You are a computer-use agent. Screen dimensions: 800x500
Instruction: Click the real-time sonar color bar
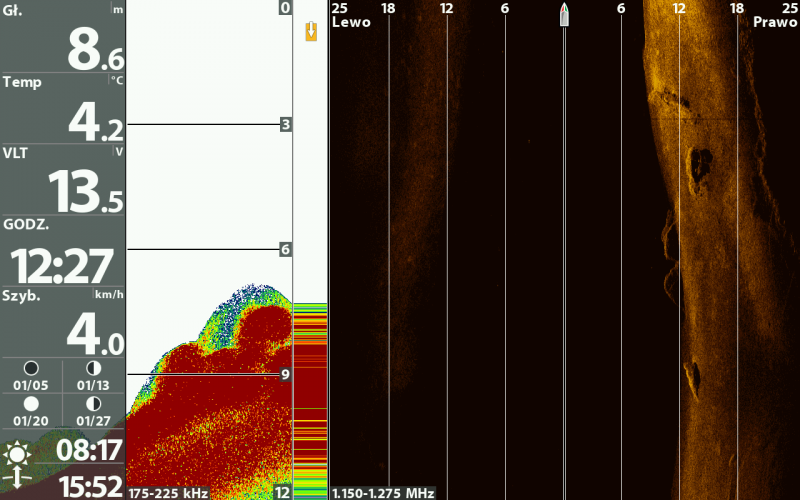click(x=310, y=400)
